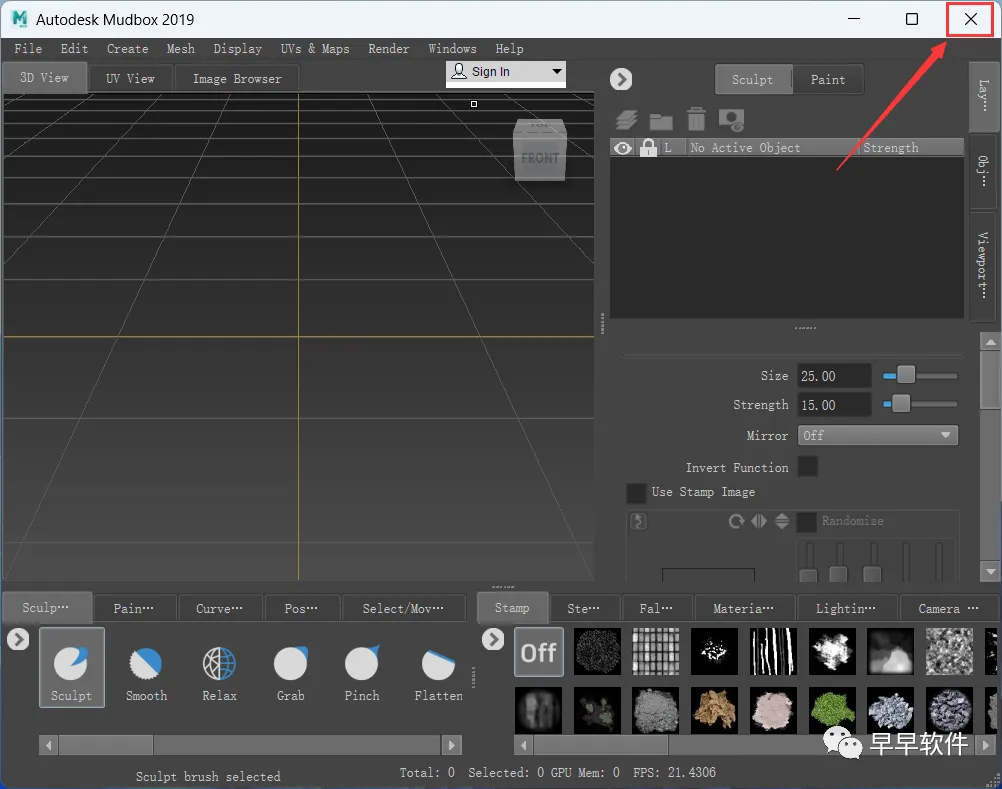Screen dimensions: 1002x789
Task: Open the Windows menu
Action: 452,49
